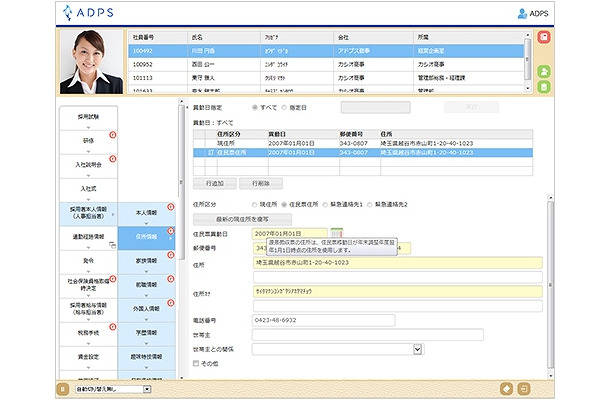Click the copy icon on 通勤経路情報
This screenshot has width=610, height=400.
pyautogui.click(x=112, y=245)
